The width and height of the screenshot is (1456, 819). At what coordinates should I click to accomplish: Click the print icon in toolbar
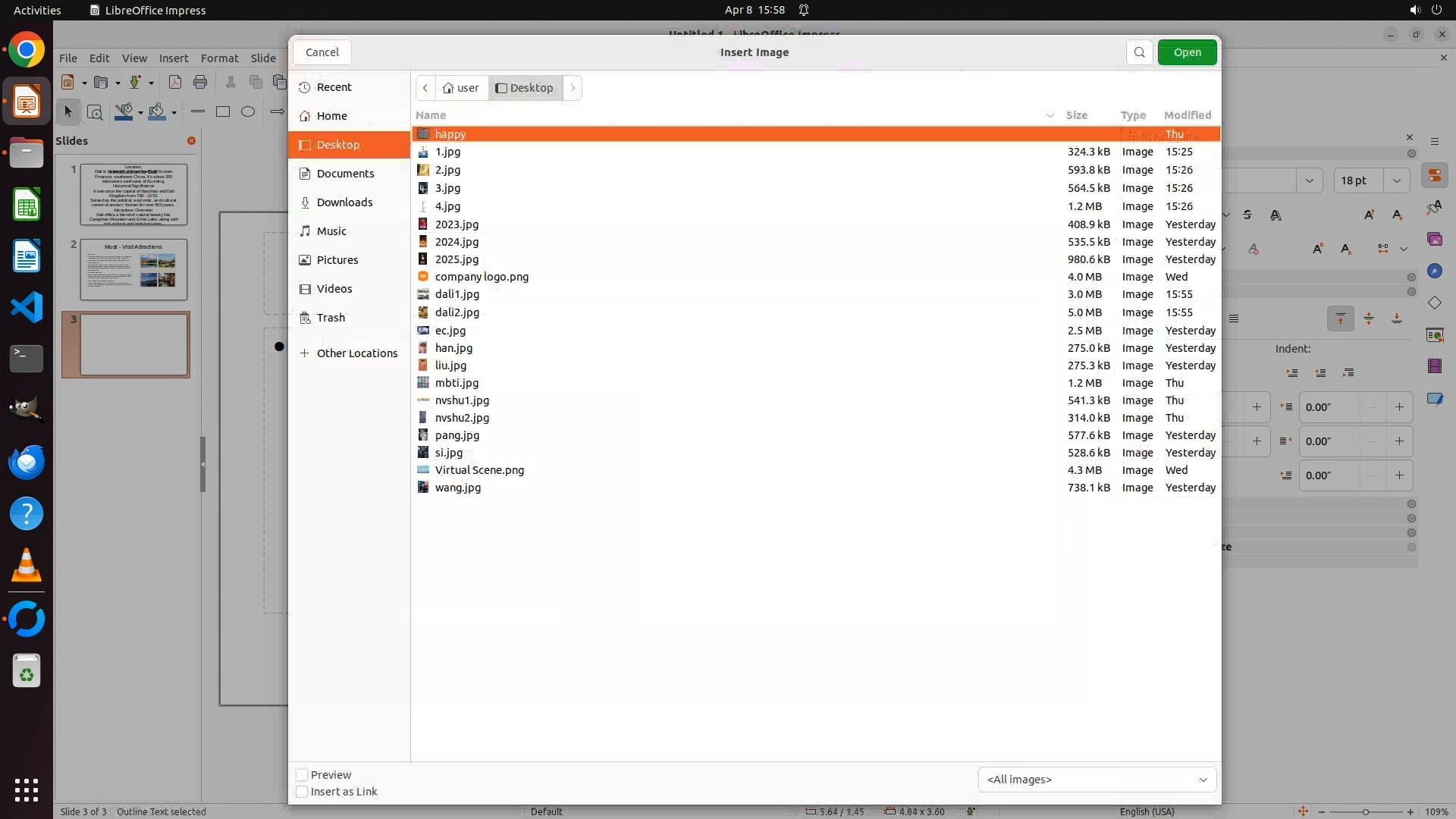click(x=200, y=82)
